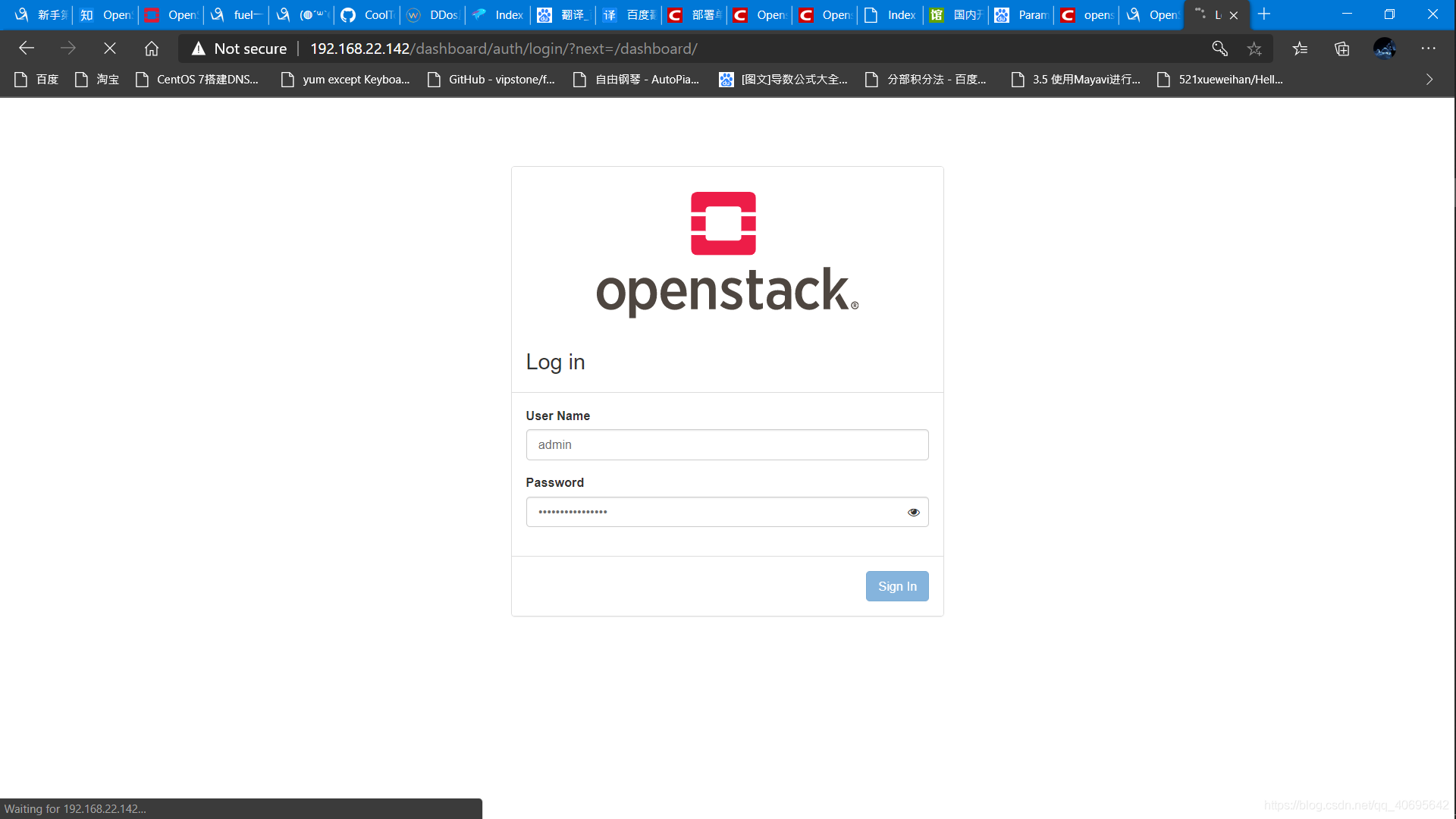Click the OpenStack logo image
The height and width of the screenshot is (819, 1456).
tap(727, 253)
